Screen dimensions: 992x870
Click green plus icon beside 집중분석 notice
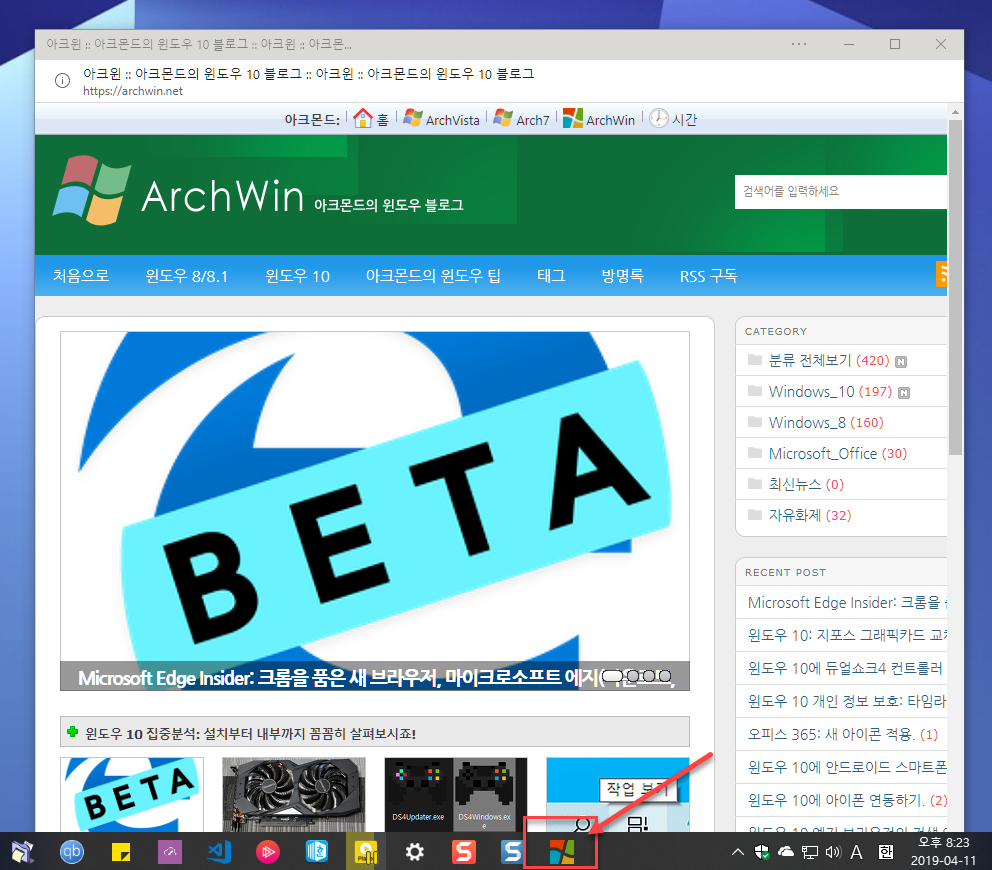coord(73,732)
